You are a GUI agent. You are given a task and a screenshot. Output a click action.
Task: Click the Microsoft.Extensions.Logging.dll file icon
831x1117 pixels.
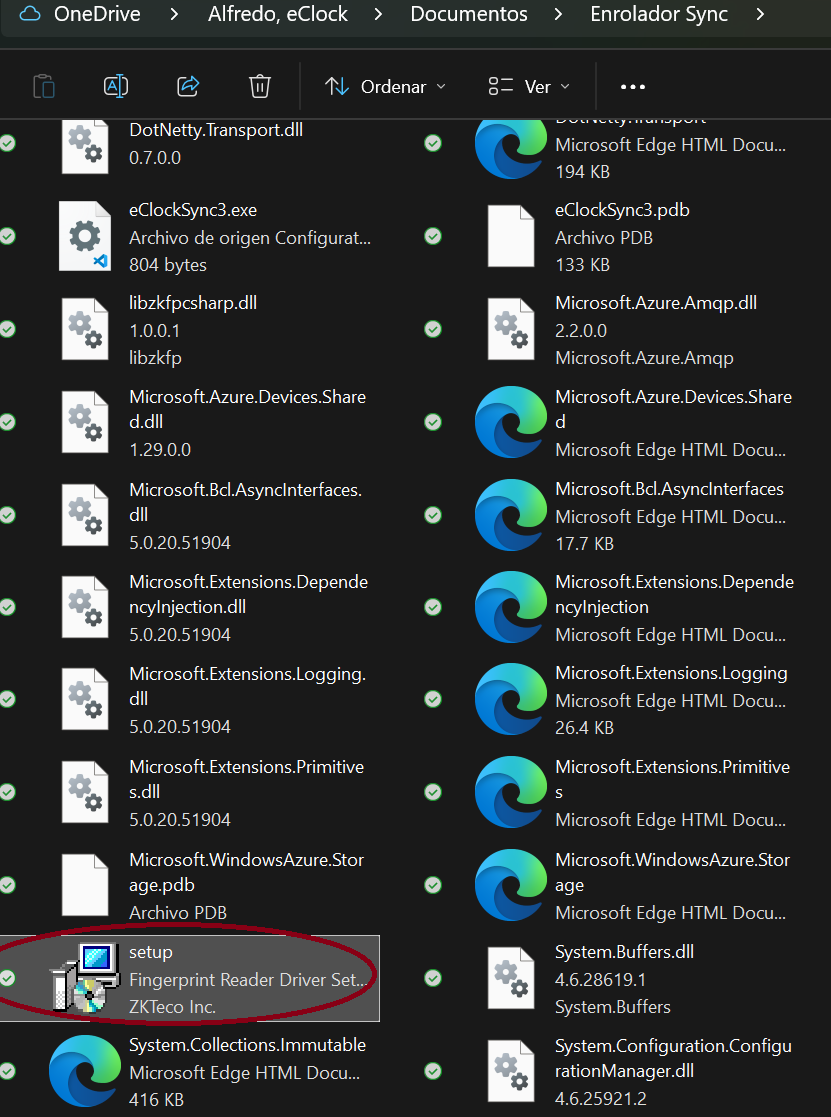[x=85, y=700]
